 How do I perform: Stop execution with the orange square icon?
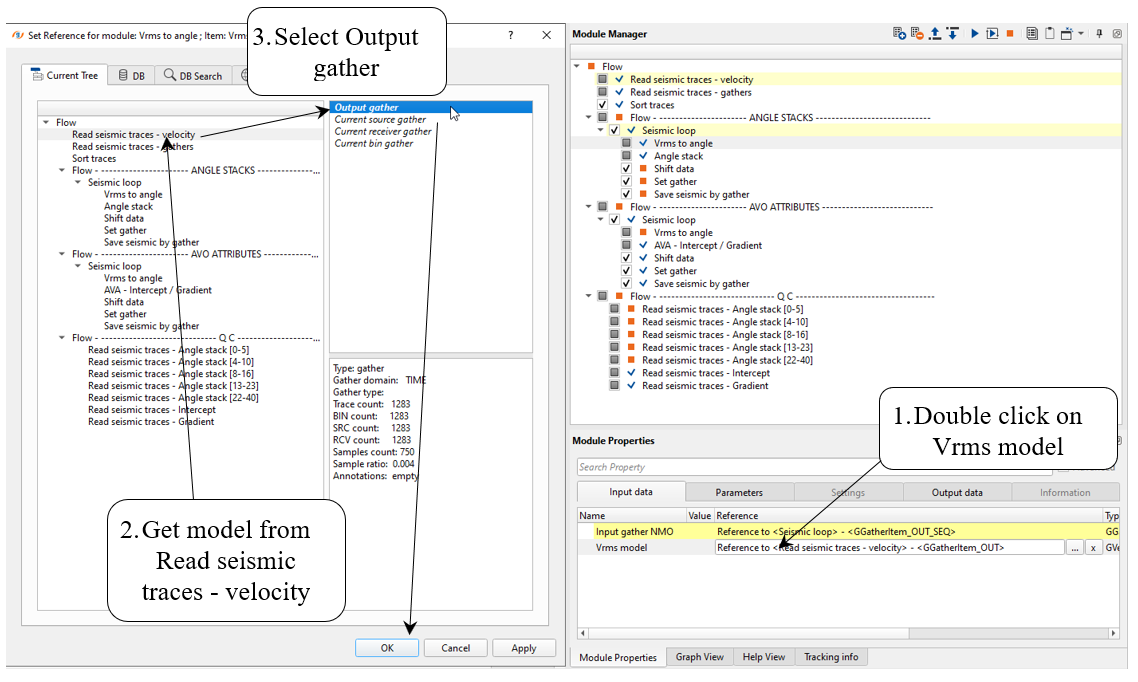[1010, 34]
